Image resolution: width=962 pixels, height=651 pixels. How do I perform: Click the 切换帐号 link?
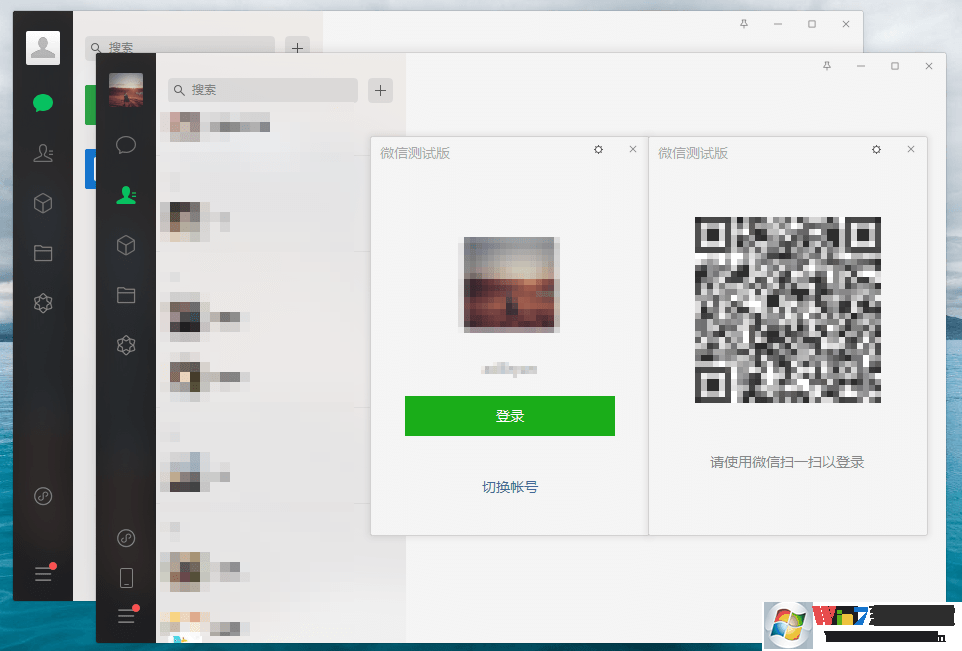pyautogui.click(x=510, y=487)
